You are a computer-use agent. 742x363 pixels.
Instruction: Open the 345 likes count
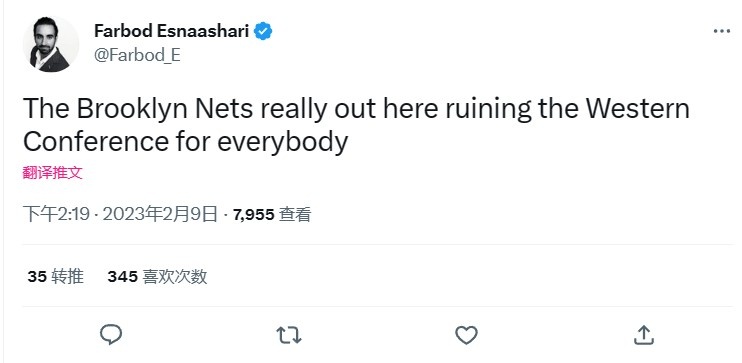point(123,276)
